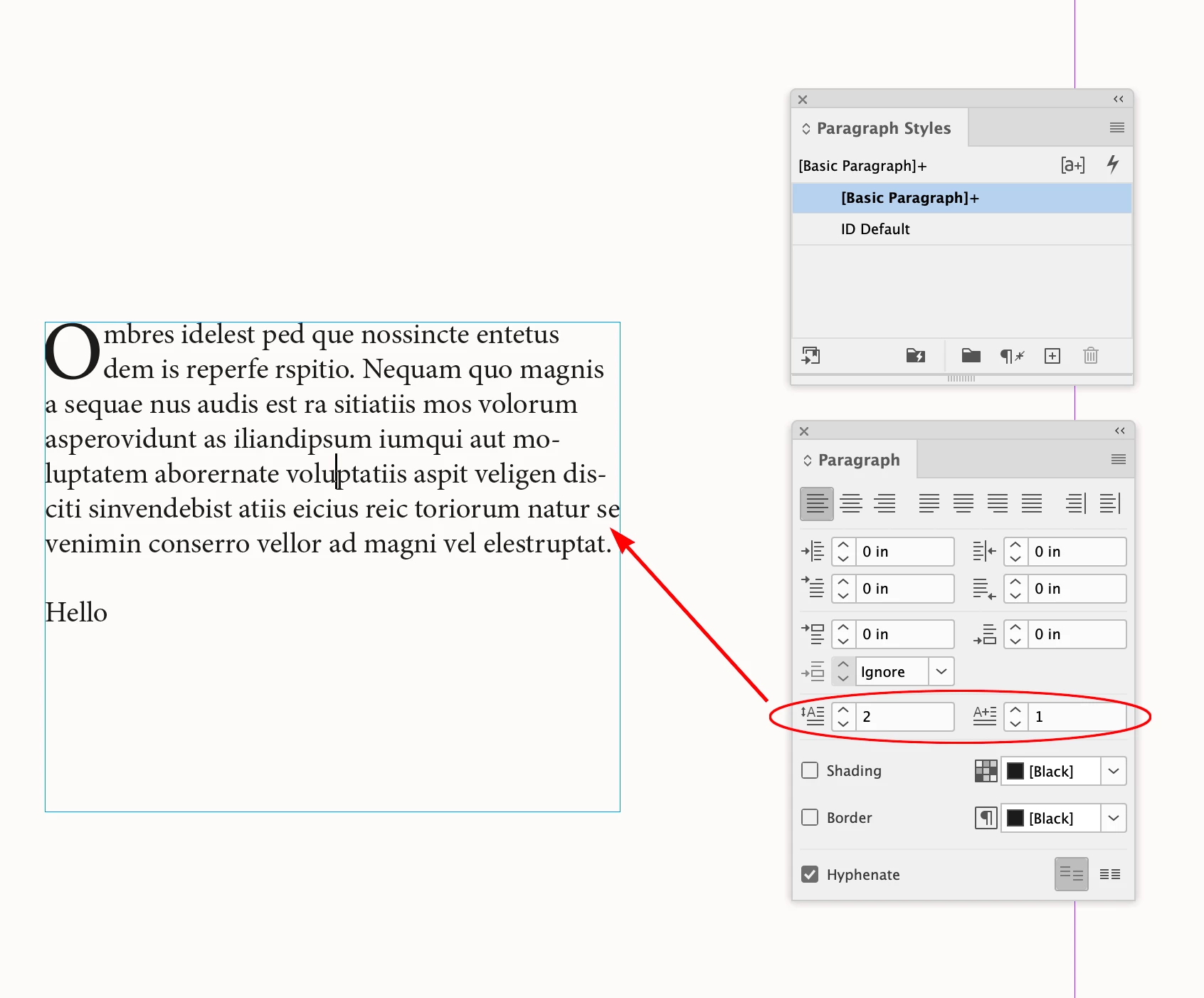
Task: Close the Paragraph panel
Action: click(804, 431)
